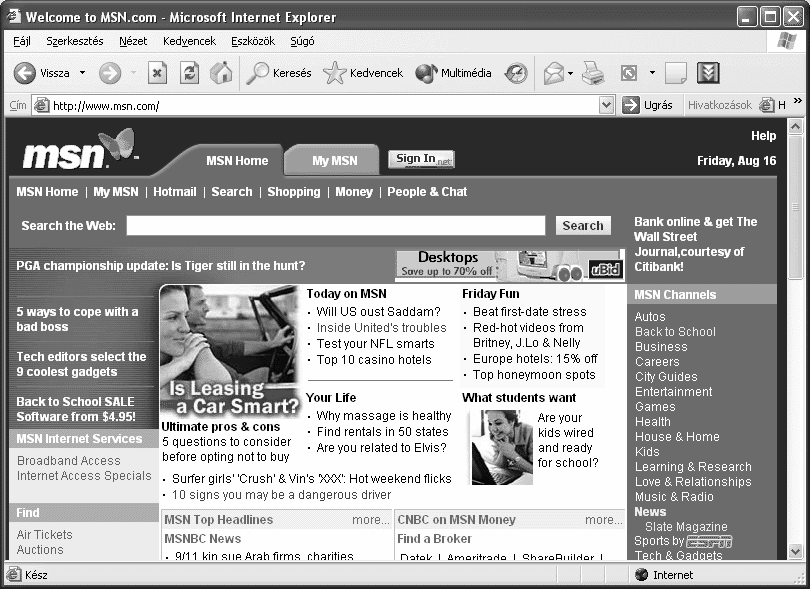Screen dimensions: 810x589
Task: Click the Help link at top right
Action: [764, 135]
